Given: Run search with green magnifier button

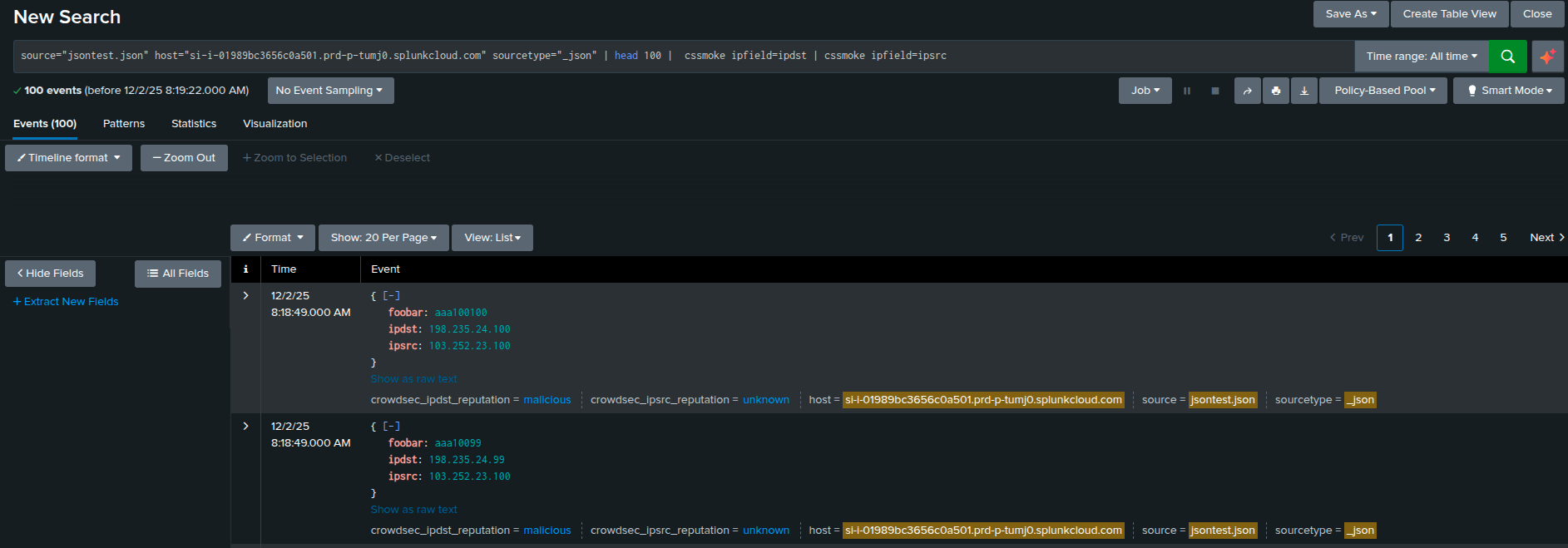Looking at the screenshot, I should (x=1507, y=57).
